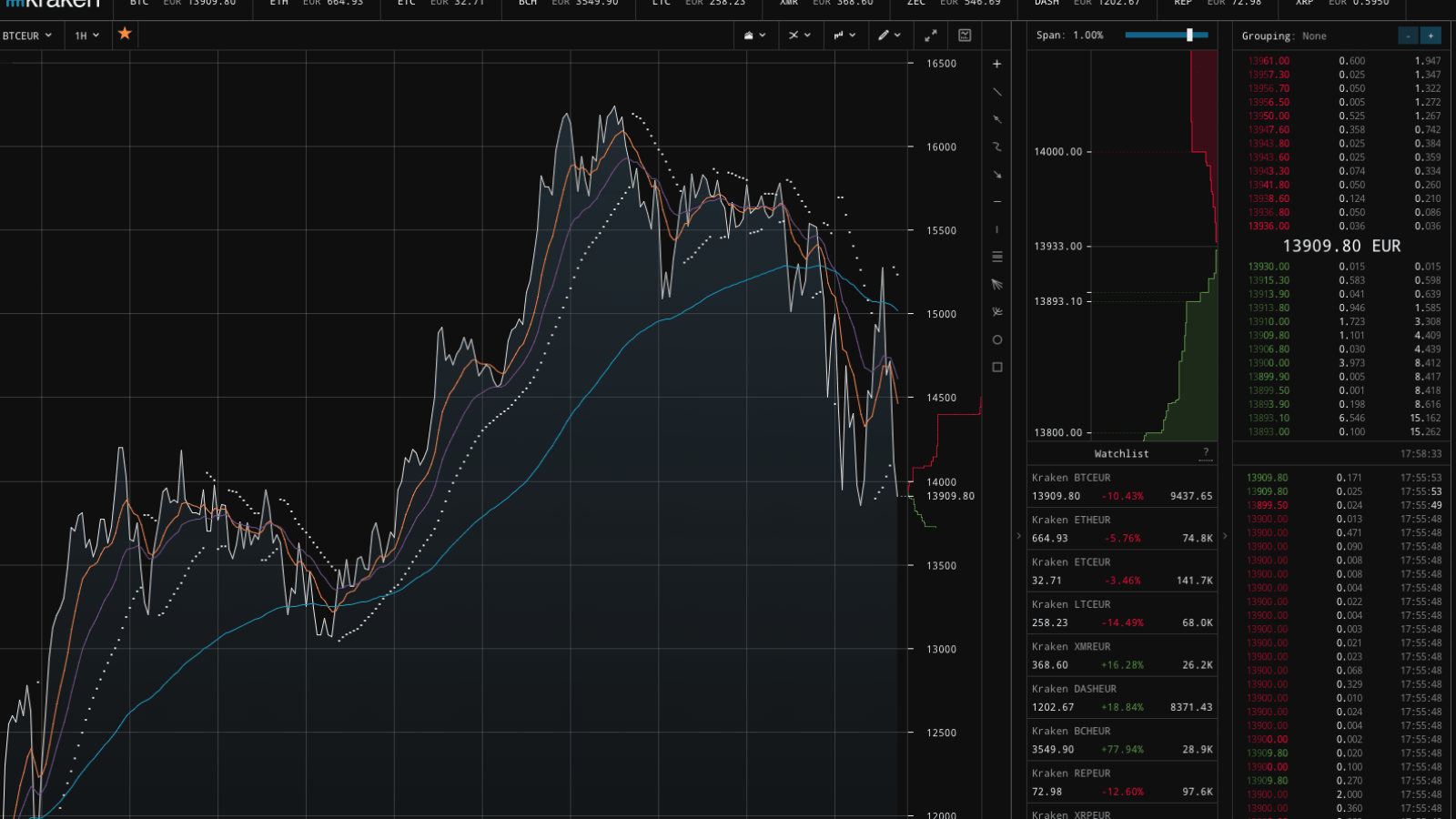Viewport: 1456px width, 819px height.
Task: Open the BTCEUR pair dropdown
Action: click(x=27, y=35)
